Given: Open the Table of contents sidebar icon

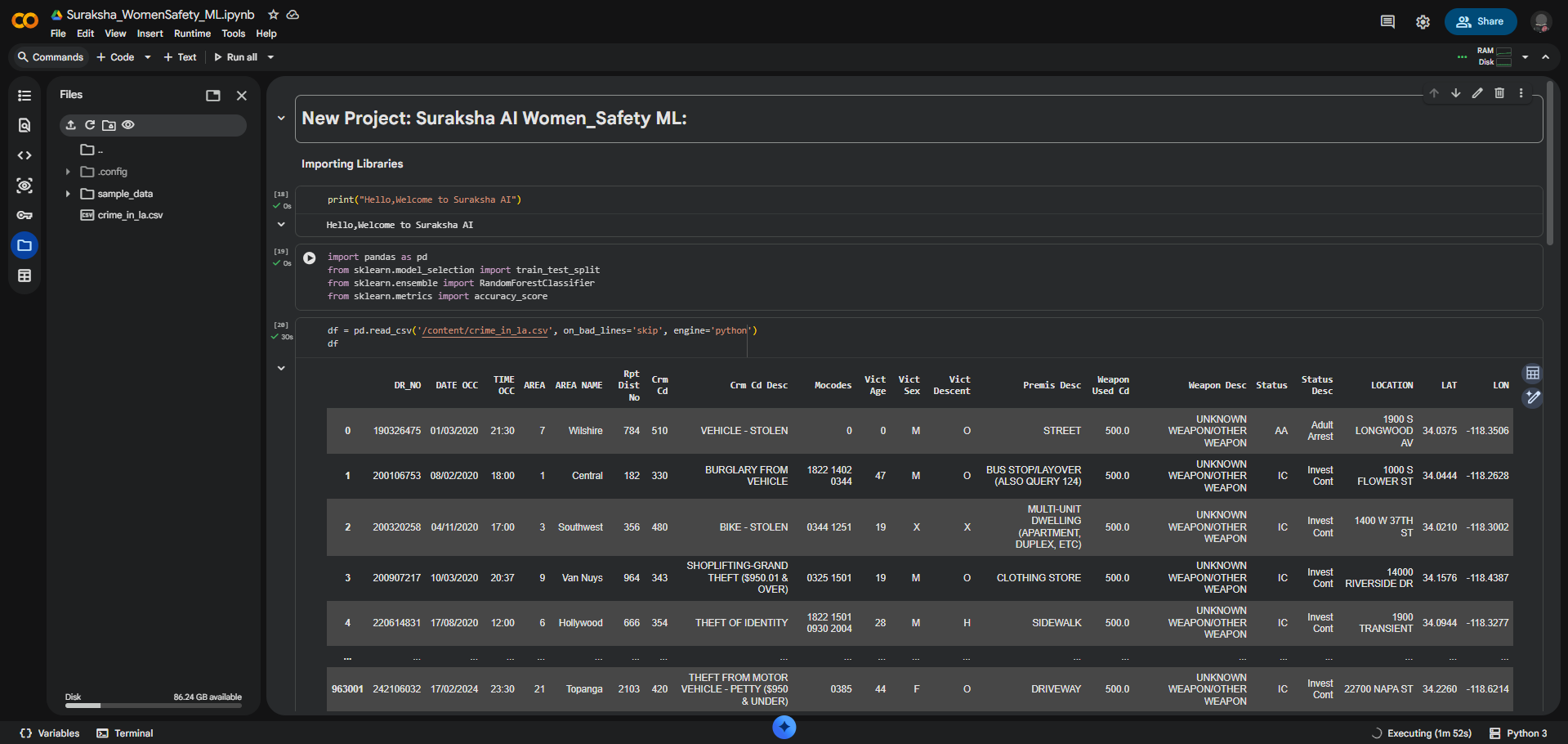Looking at the screenshot, I should pos(25,96).
